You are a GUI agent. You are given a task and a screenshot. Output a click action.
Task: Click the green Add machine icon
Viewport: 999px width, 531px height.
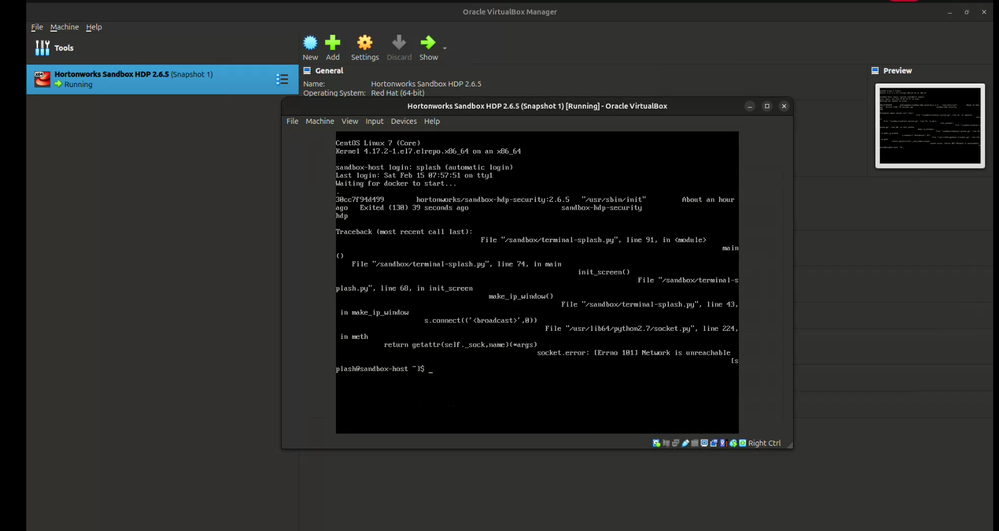(x=333, y=43)
